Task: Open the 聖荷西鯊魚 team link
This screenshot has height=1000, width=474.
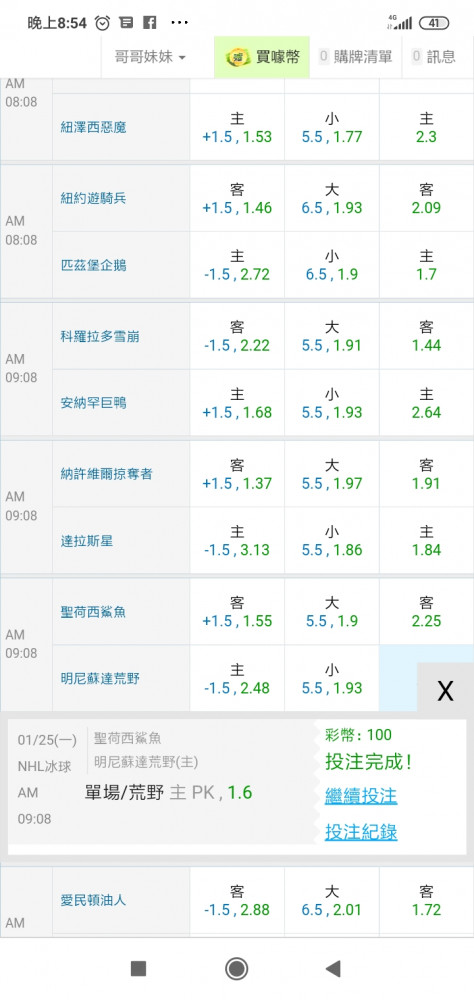Action: (93, 612)
